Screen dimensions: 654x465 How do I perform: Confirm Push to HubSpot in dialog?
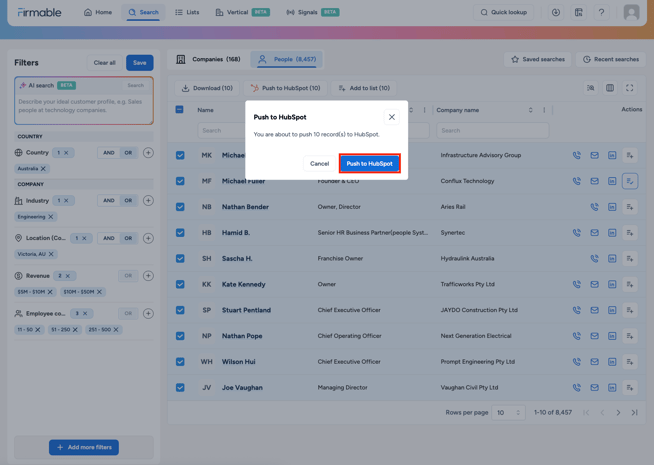(x=369, y=163)
